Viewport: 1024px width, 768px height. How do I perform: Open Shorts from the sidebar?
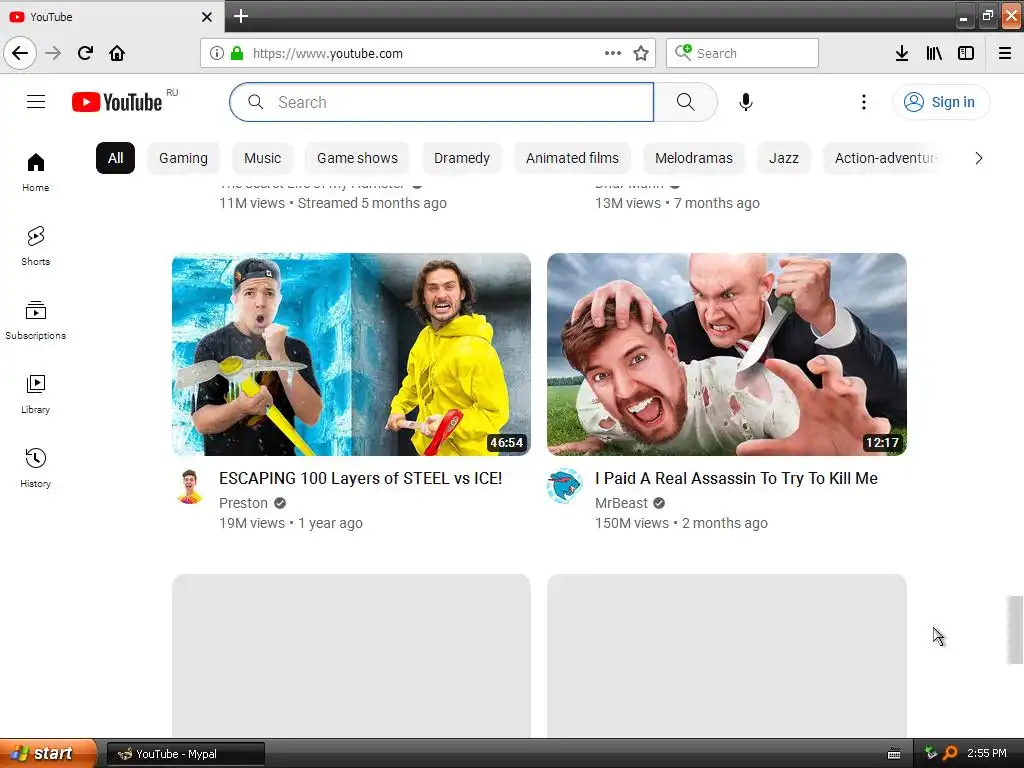pyautogui.click(x=36, y=246)
